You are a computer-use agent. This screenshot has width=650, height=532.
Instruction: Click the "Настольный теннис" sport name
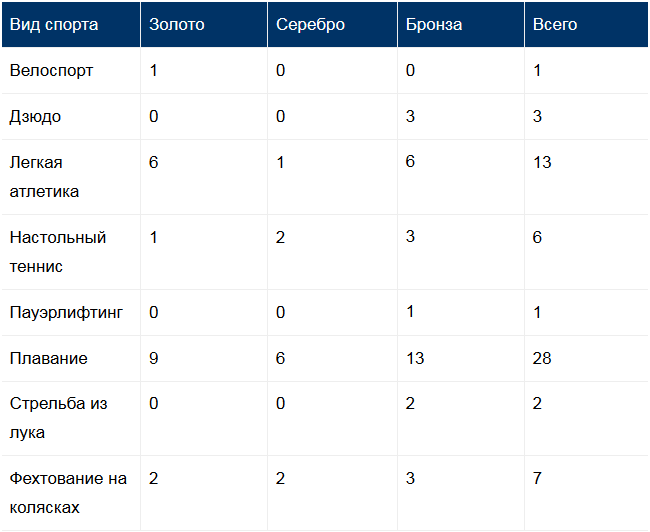(57, 252)
